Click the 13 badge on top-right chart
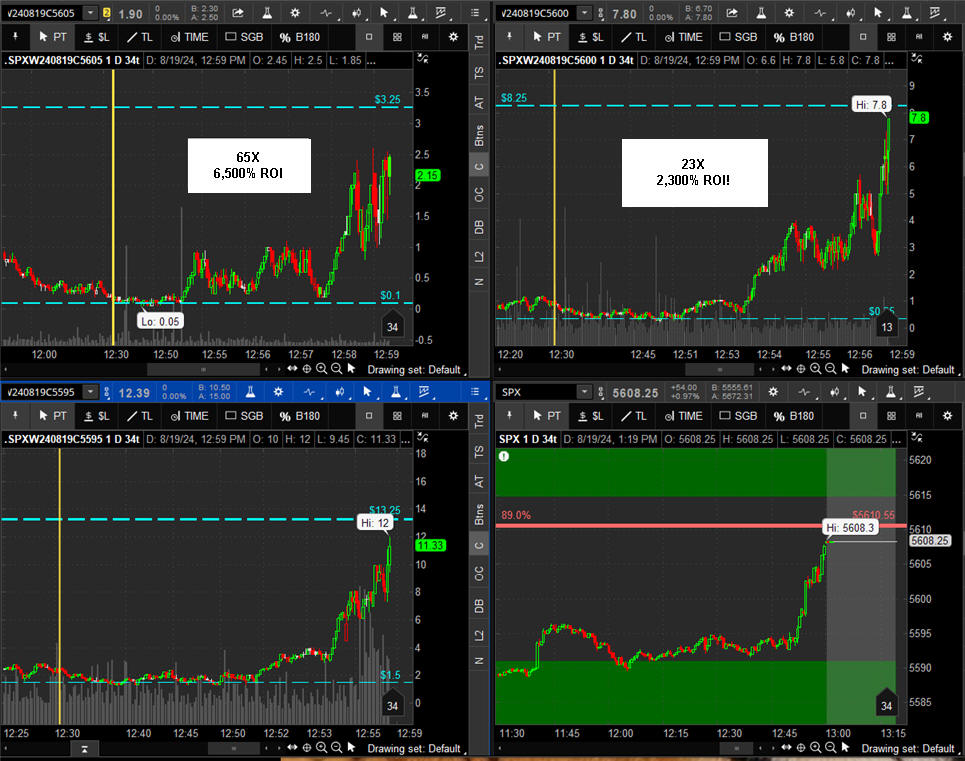The width and height of the screenshot is (965, 761). click(x=886, y=327)
